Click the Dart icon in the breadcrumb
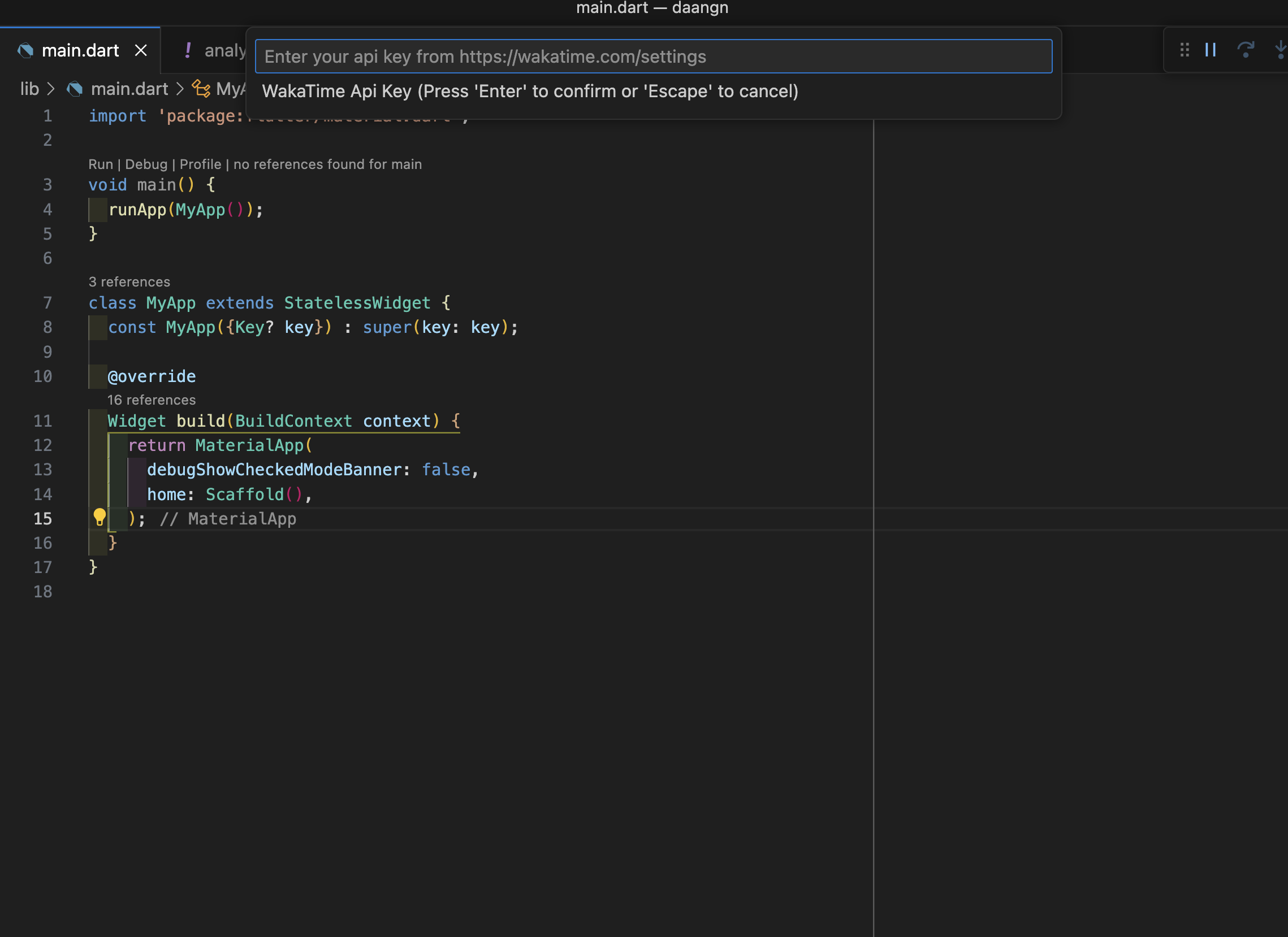This screenshot has height=937, width=1288. pos(75,89)
